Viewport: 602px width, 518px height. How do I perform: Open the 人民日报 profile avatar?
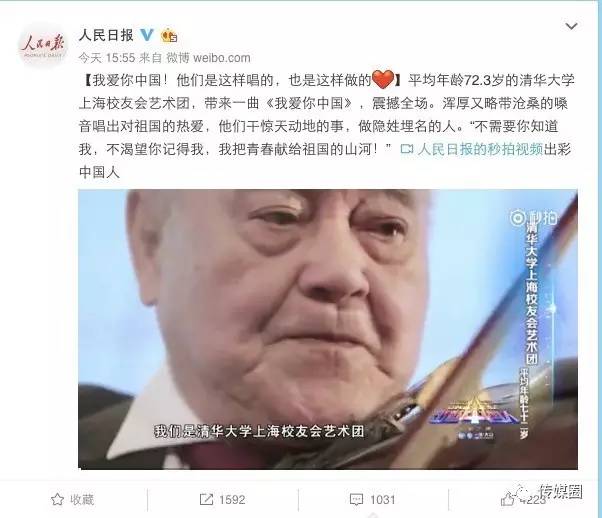click(x=43, y=47)
